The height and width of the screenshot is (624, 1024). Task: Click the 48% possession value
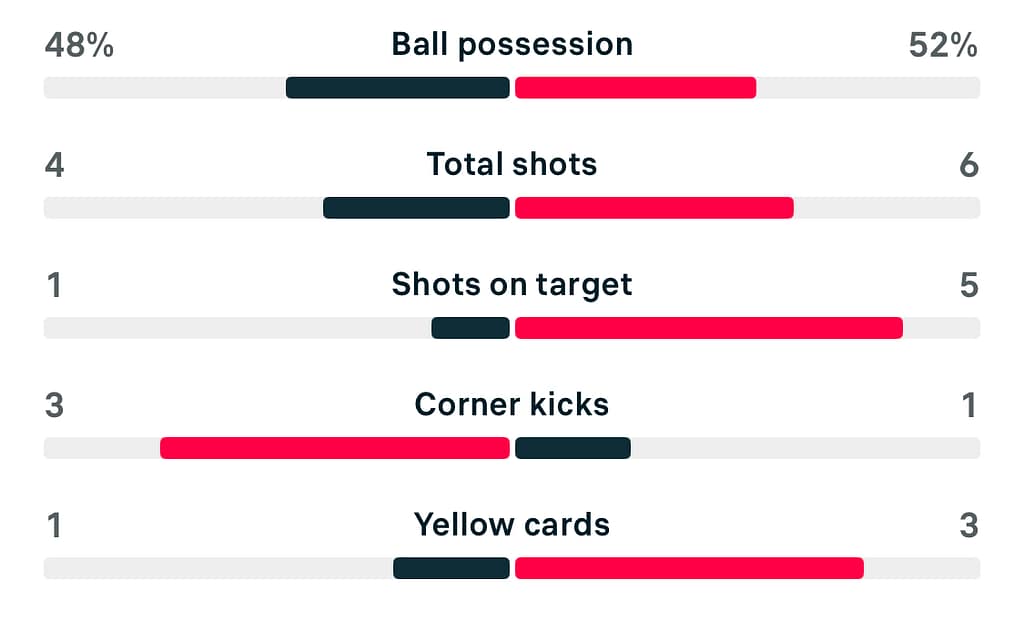(x=79, y=45)
